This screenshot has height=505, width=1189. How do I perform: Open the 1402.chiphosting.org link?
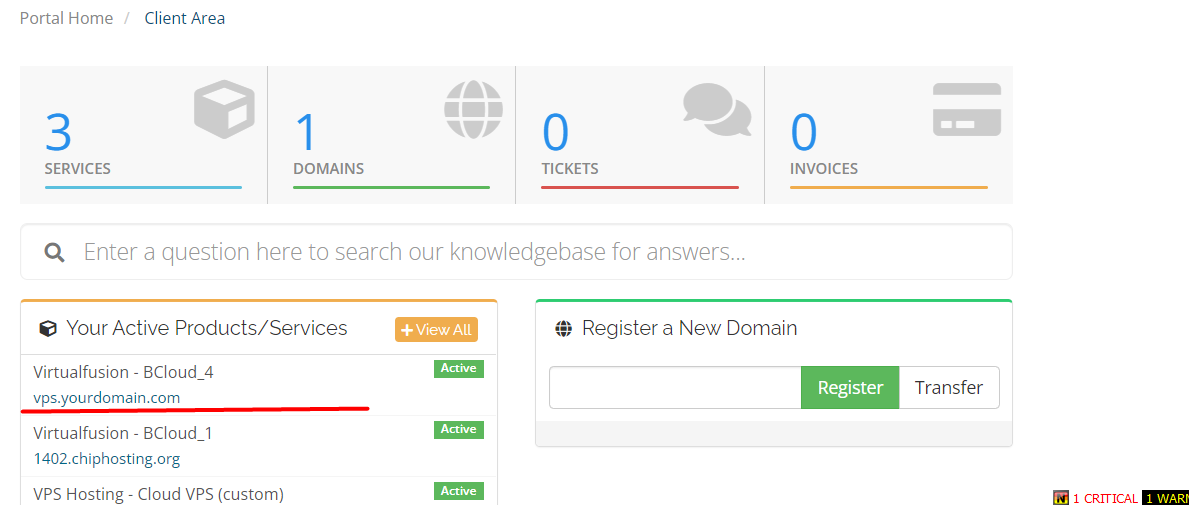coord(106,459)
